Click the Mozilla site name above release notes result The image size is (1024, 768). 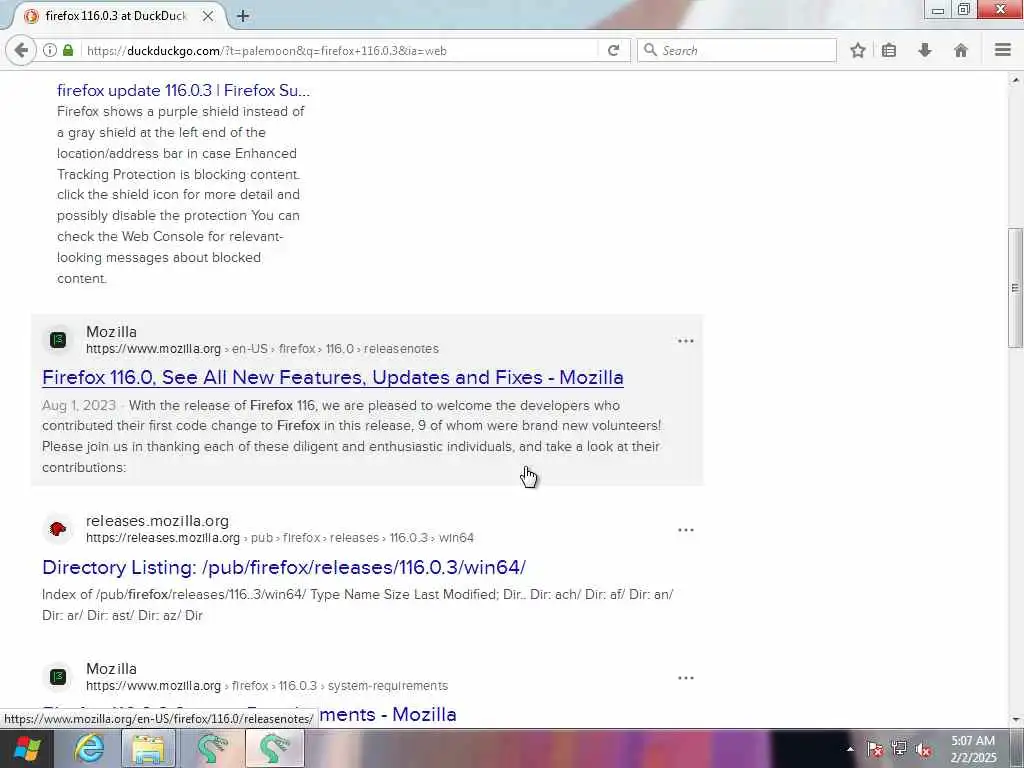tap(111, 332)
